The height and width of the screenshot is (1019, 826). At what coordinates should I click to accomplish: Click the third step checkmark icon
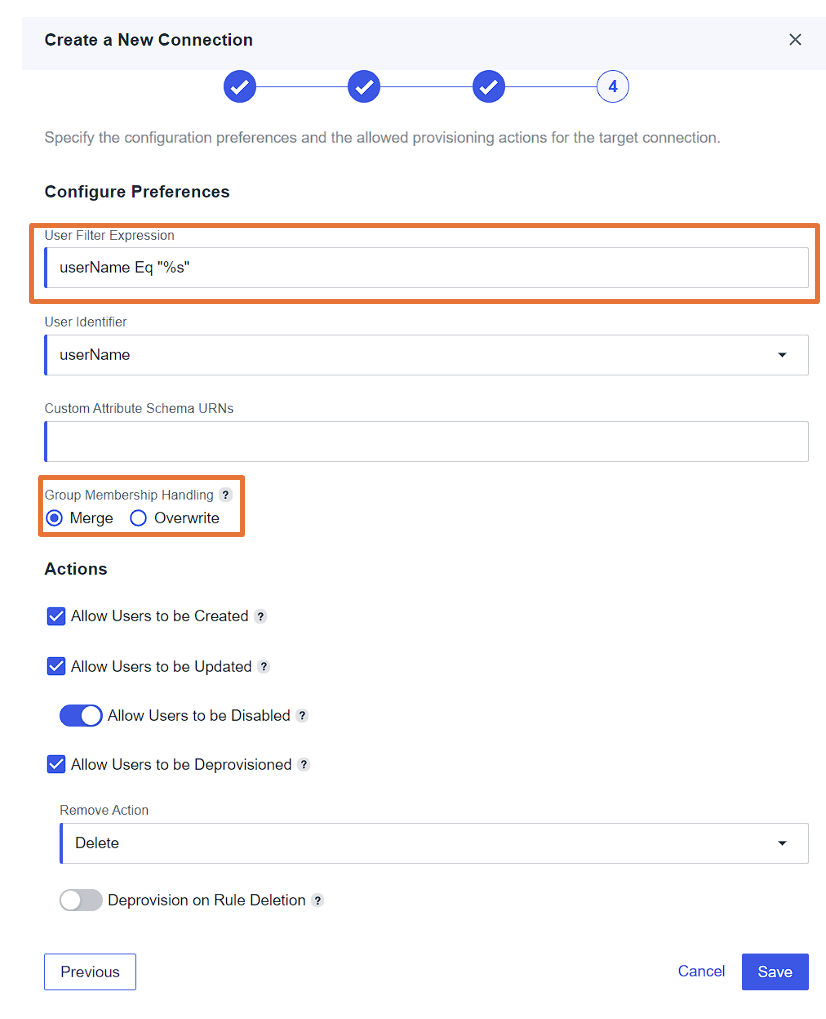(489, 87)
